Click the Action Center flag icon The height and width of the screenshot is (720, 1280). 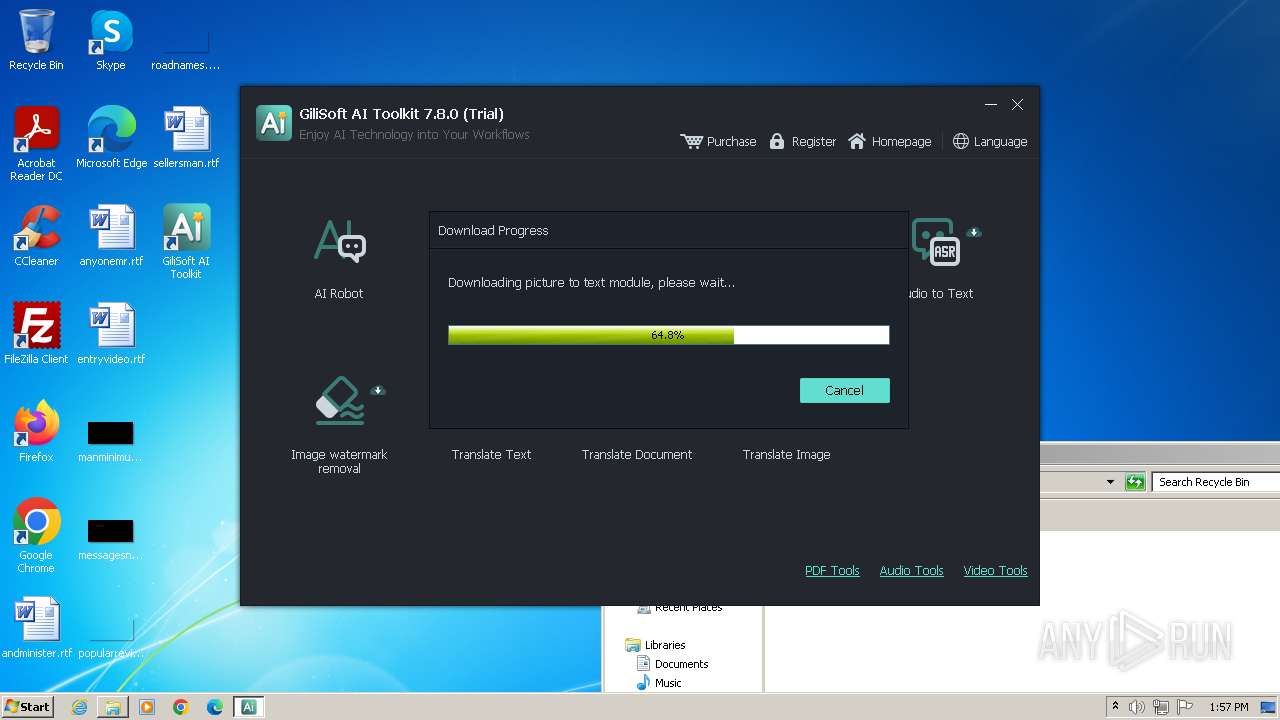(1185, 707)
